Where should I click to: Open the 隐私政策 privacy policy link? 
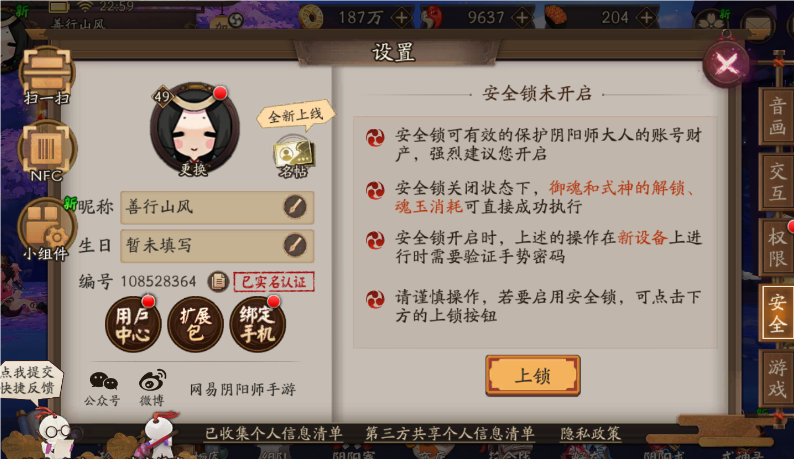point(590,434)
